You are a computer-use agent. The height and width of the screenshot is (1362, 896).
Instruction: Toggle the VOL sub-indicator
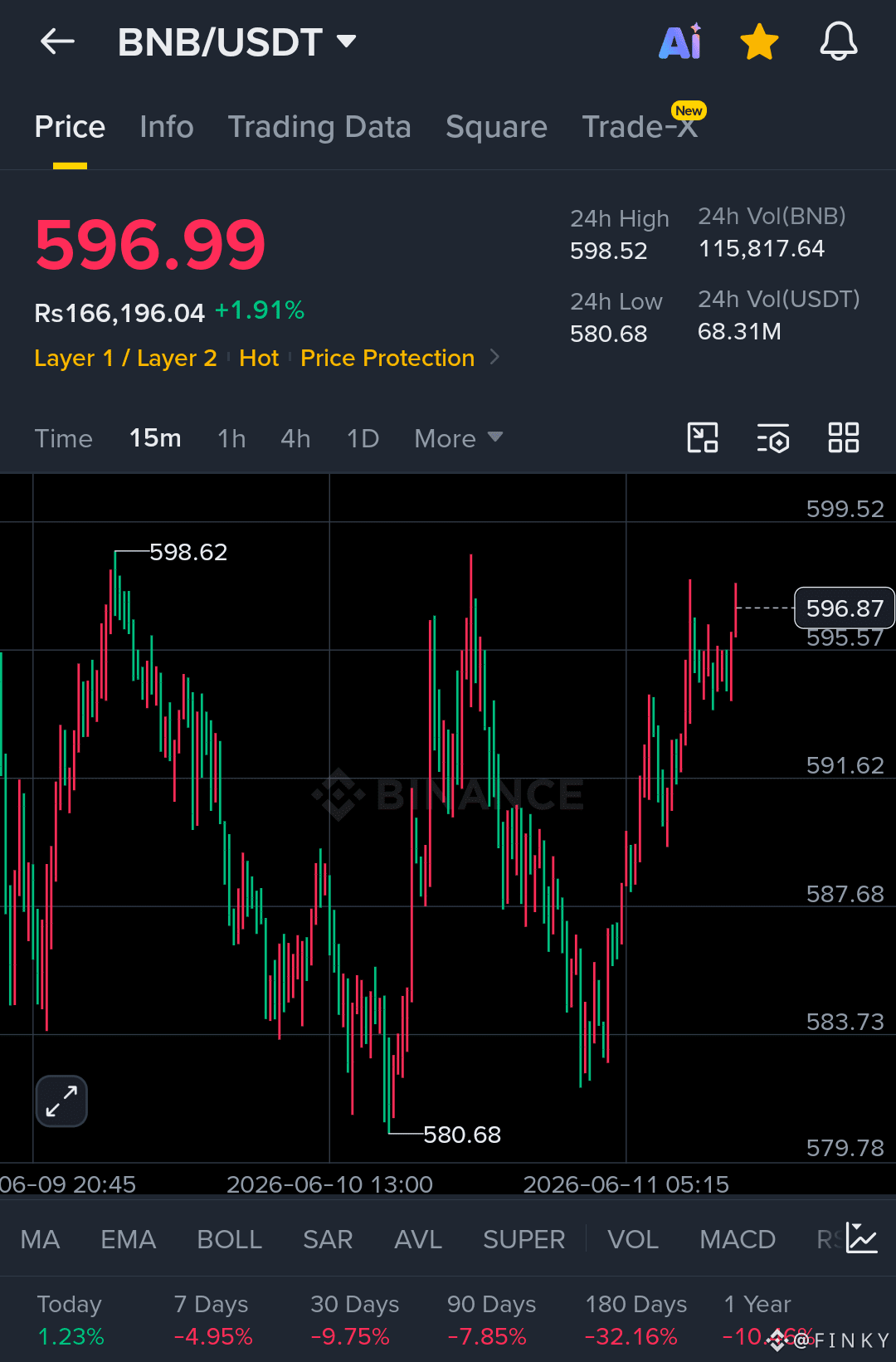click(633, 1239)
